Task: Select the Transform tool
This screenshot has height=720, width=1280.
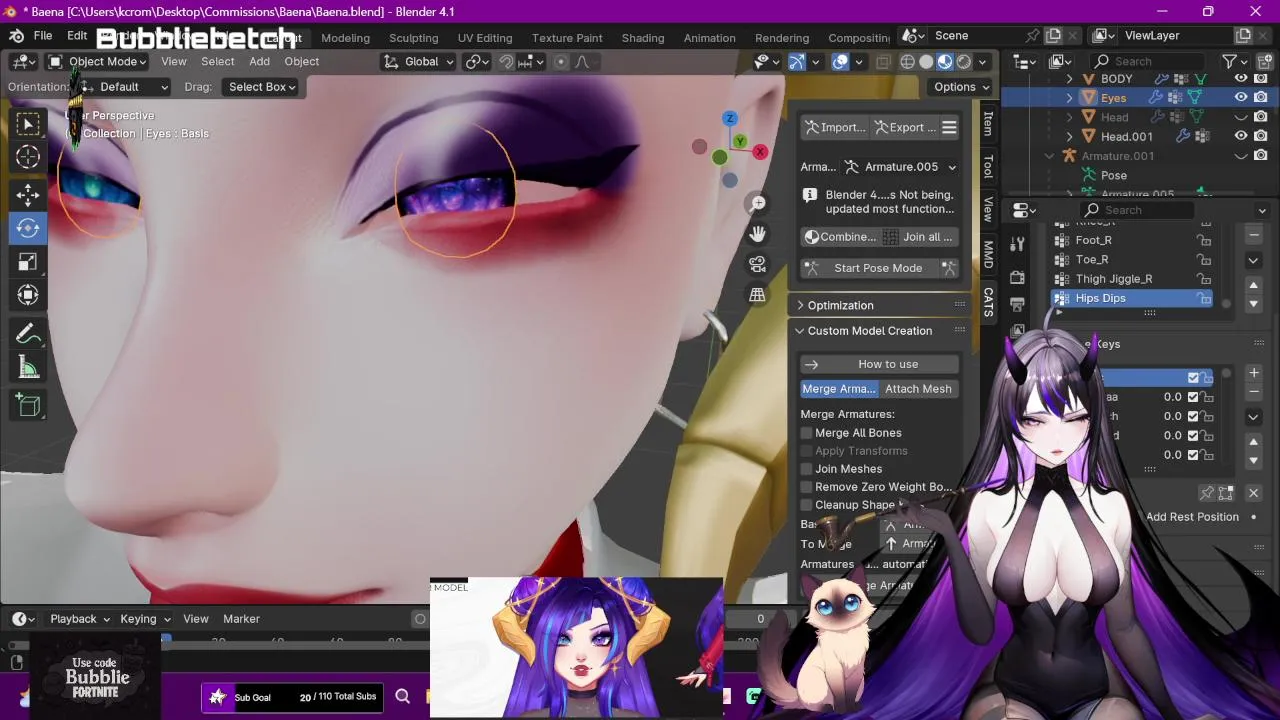Action: click(x=28, y=295)
